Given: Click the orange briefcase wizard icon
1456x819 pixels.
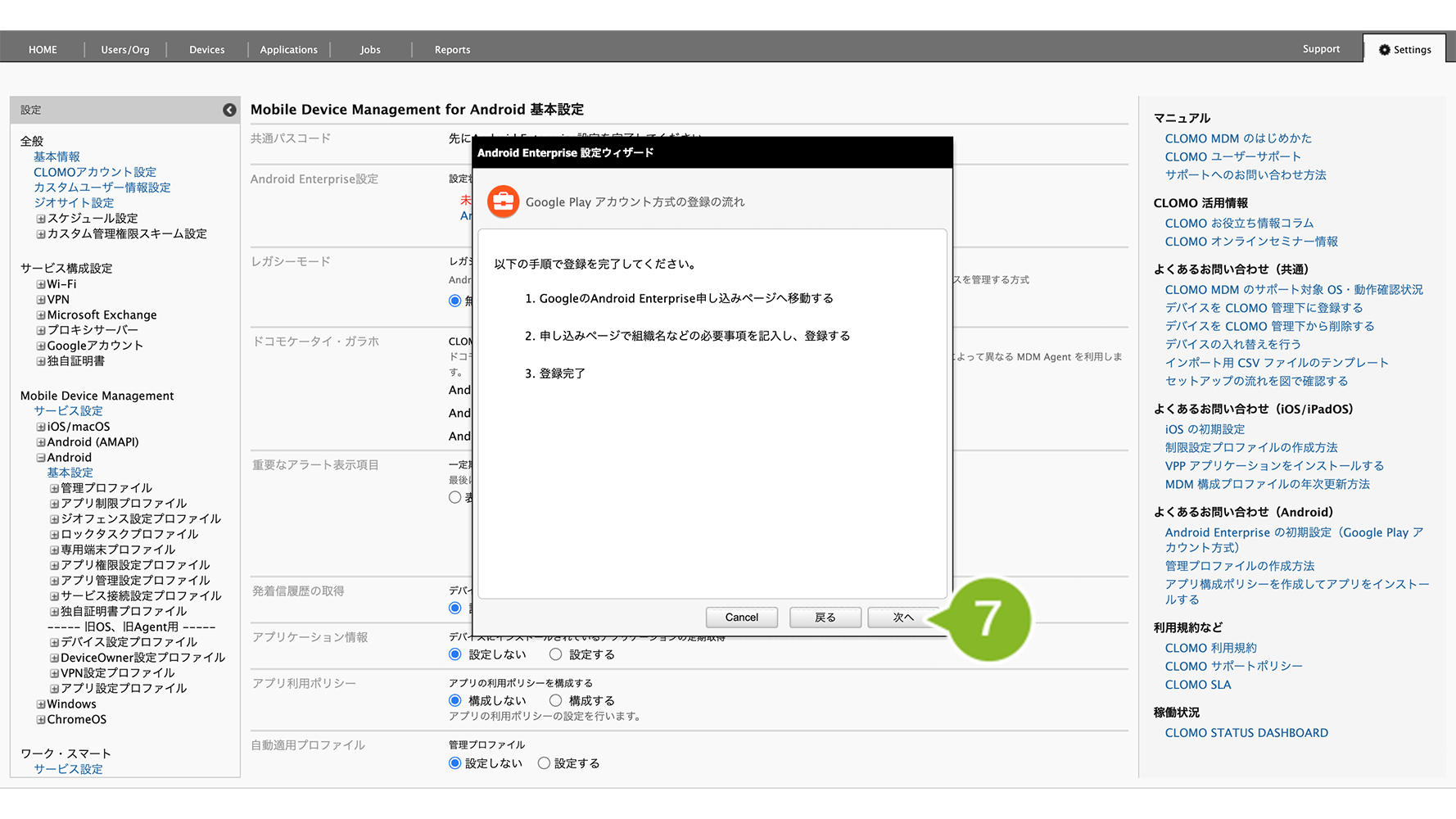Looking at the screenshot, I should [503, 201].
